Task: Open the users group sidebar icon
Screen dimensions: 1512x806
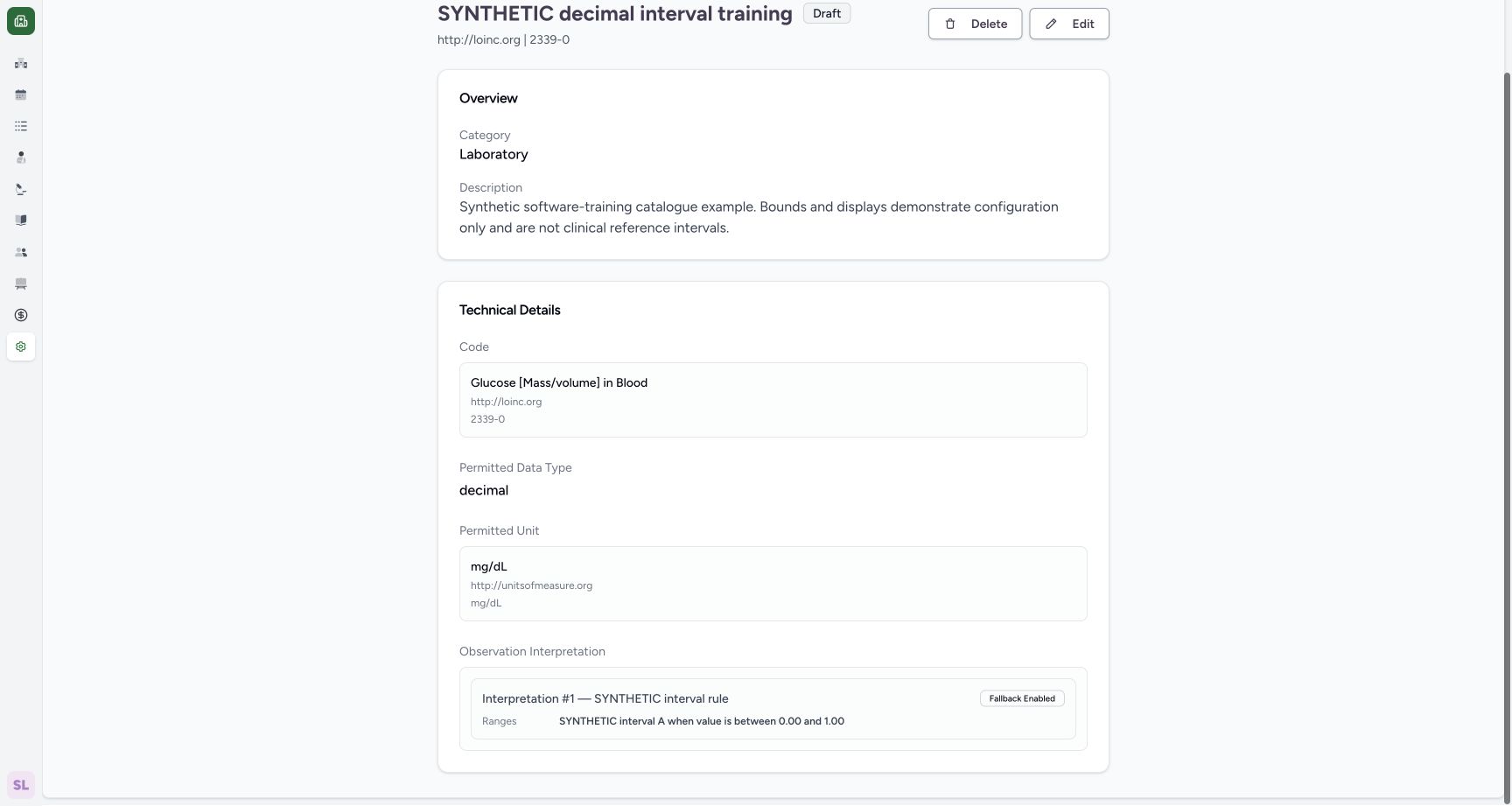Action: coord(21,252)
